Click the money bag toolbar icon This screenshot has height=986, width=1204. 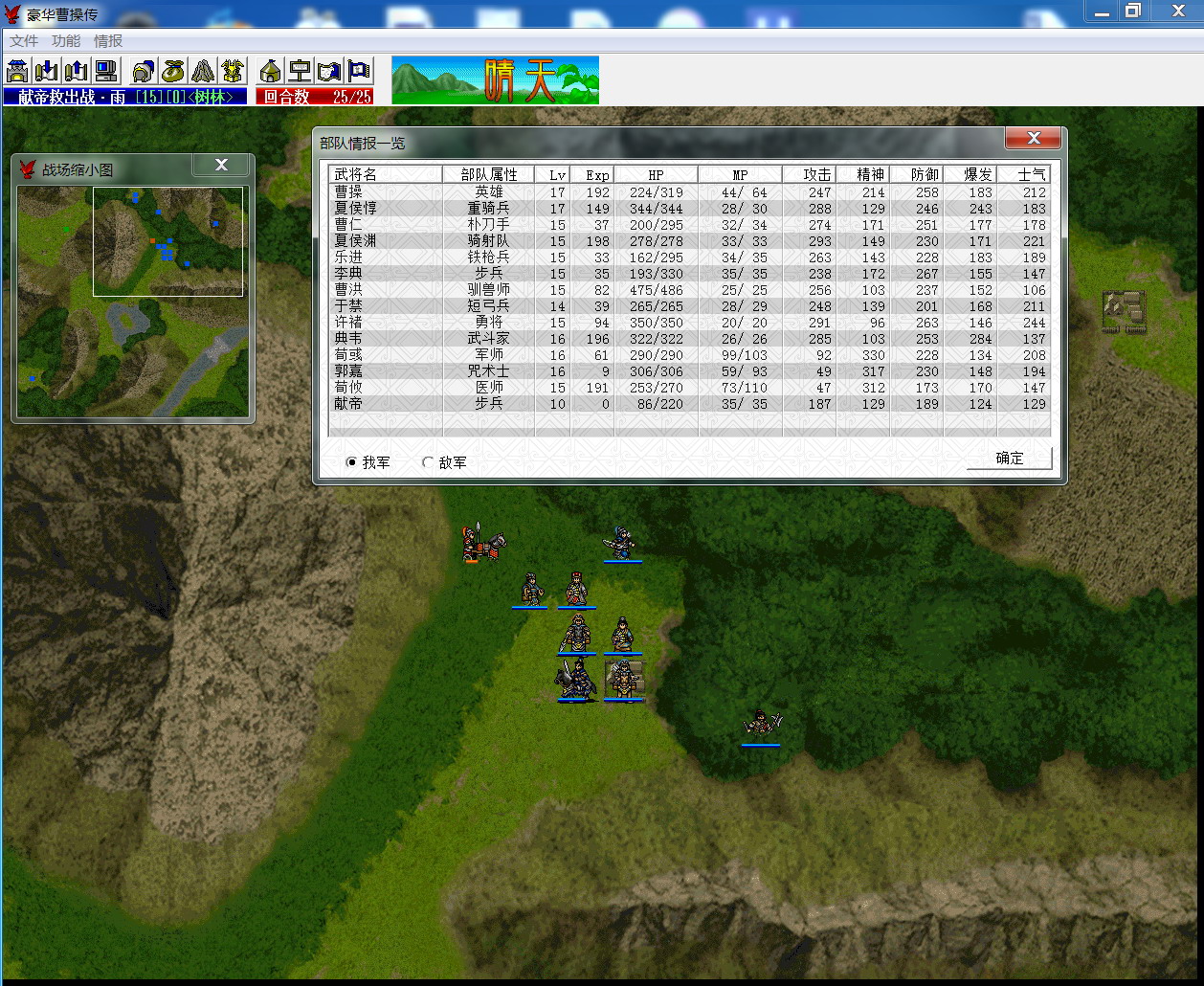(173, 71)
